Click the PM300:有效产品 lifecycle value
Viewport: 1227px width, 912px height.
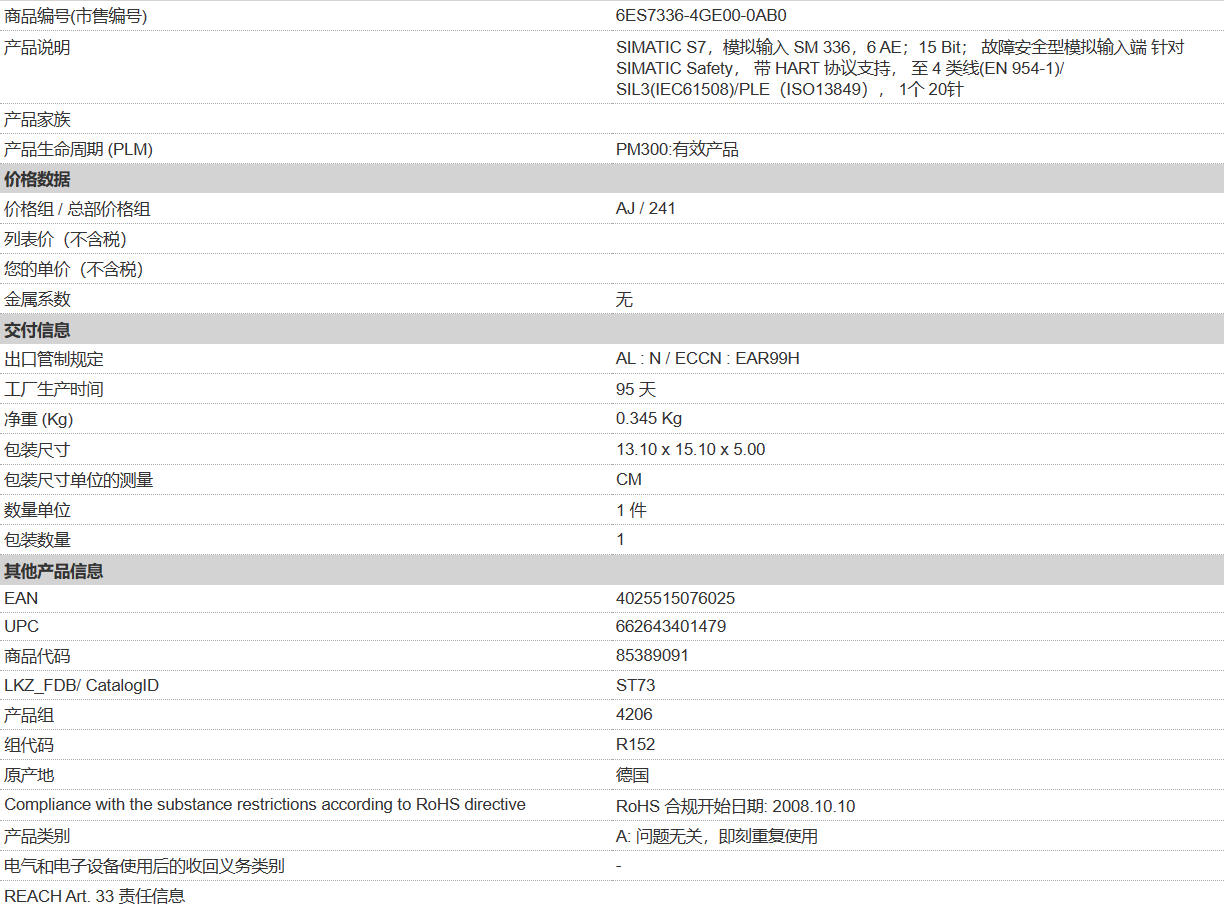point(677,149)
